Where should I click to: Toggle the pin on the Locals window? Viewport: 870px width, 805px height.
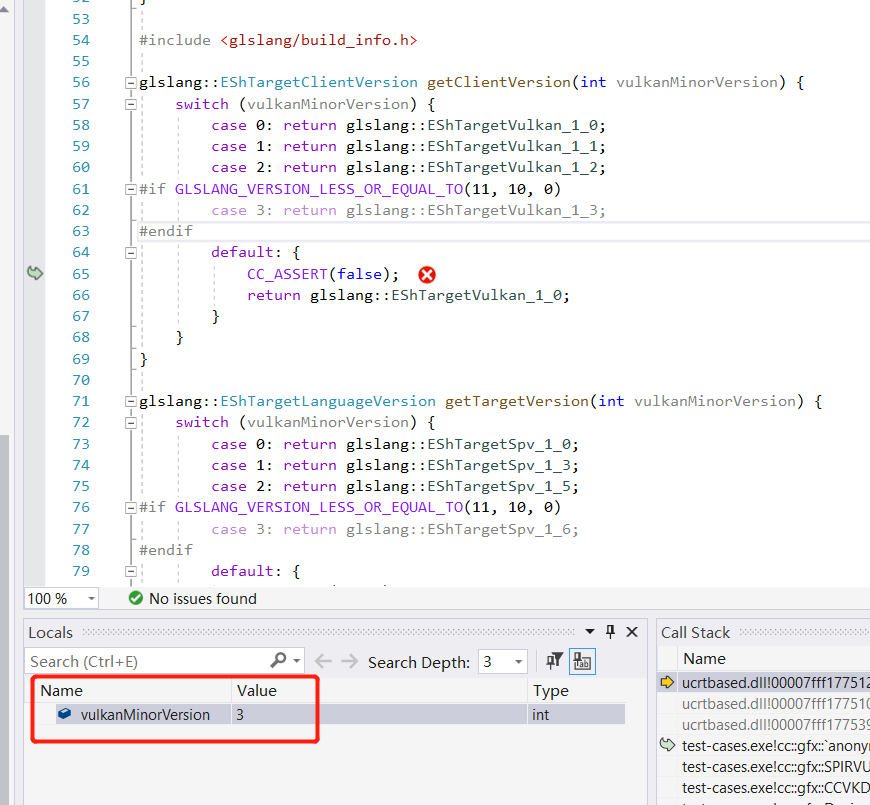tap(610, 632)
